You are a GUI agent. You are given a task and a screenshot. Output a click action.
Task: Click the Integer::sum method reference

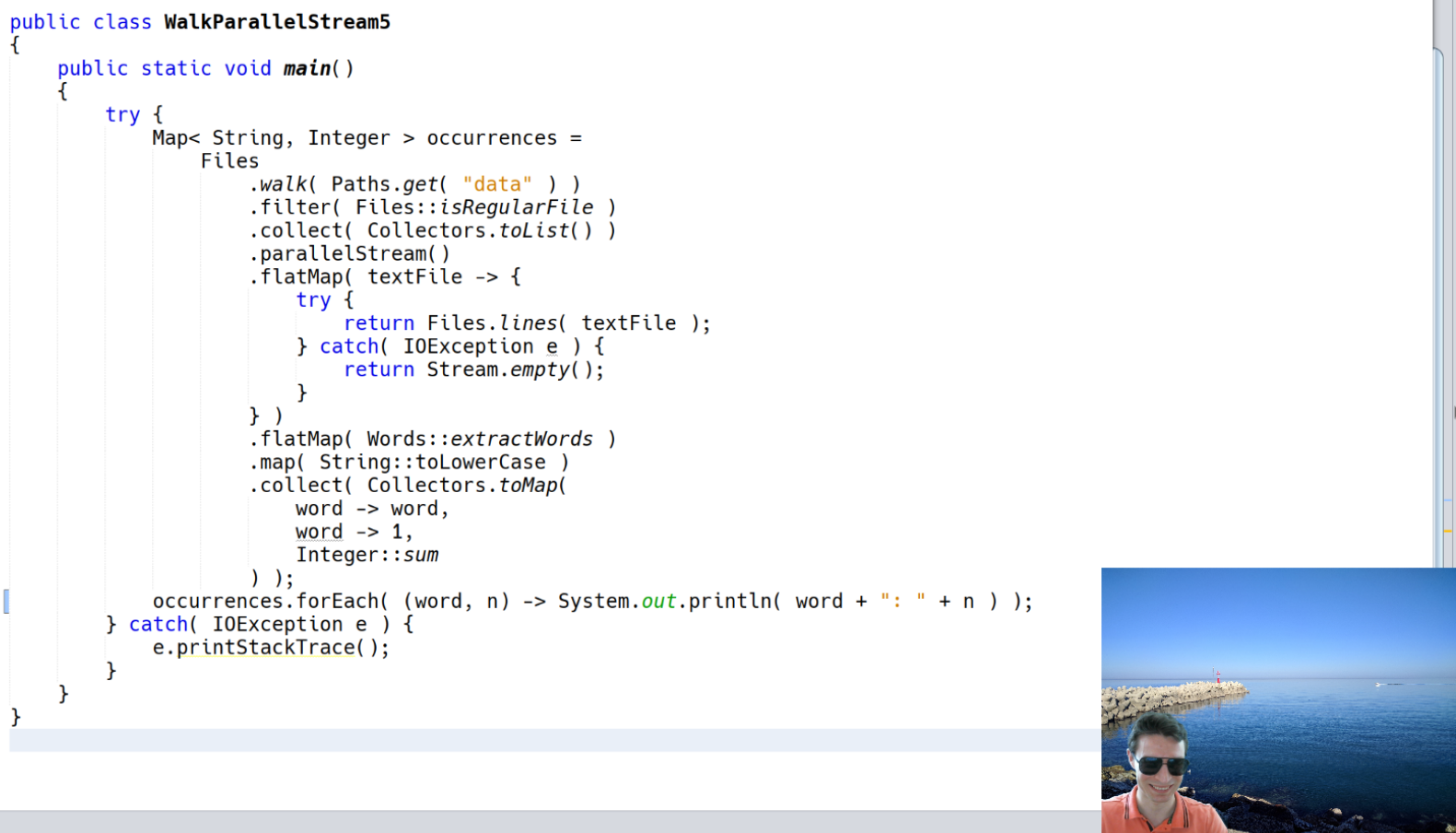[x=367, y=555]
